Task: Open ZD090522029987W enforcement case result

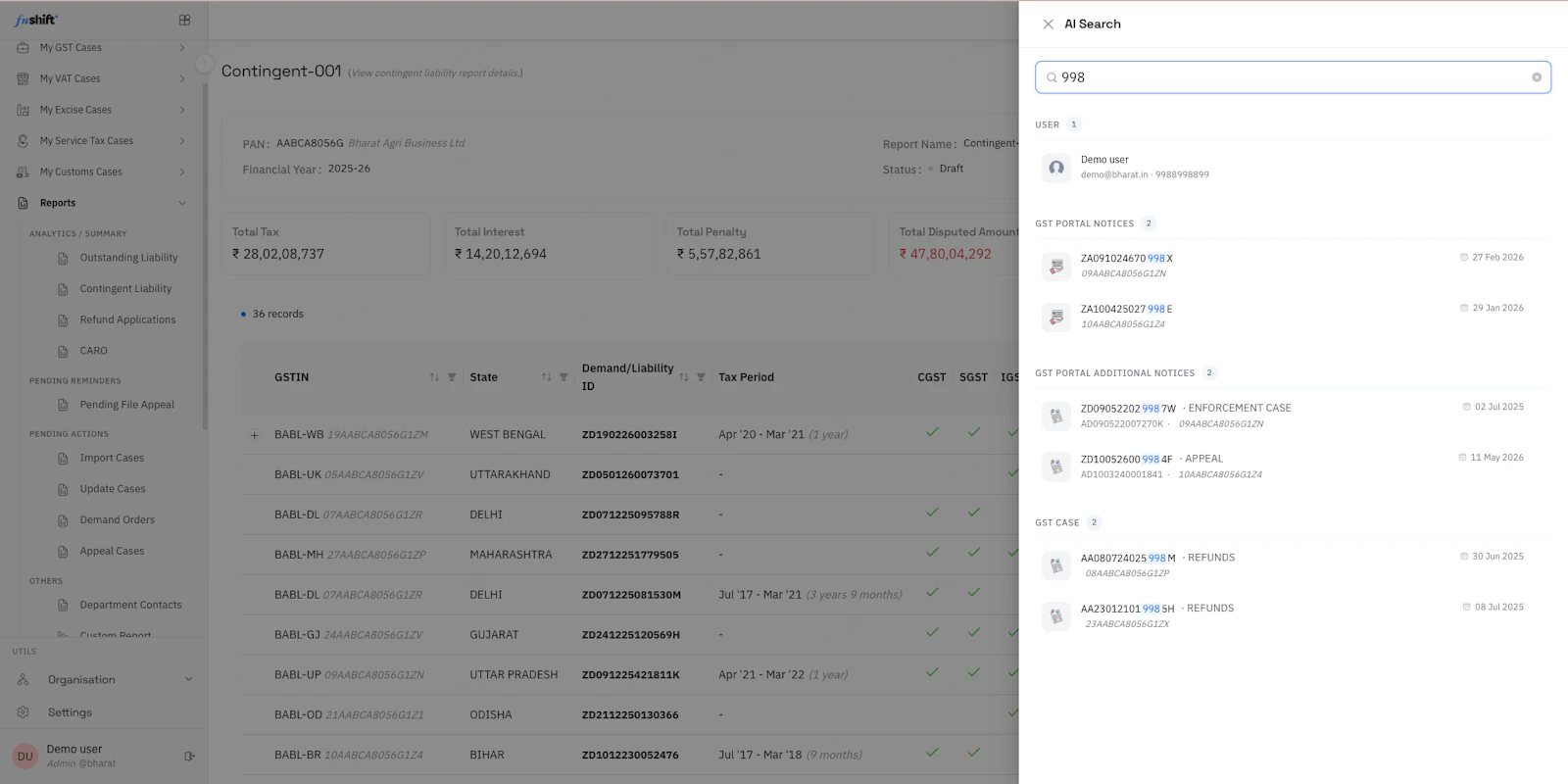Action: click(1293, 416)
